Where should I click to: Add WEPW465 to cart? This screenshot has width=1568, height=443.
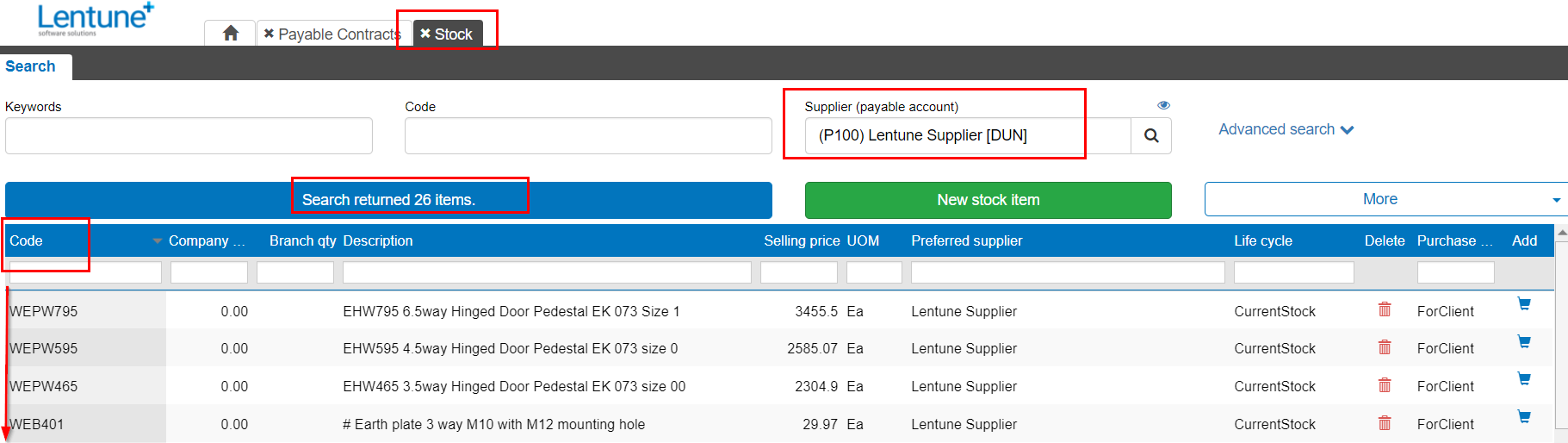1524,379
